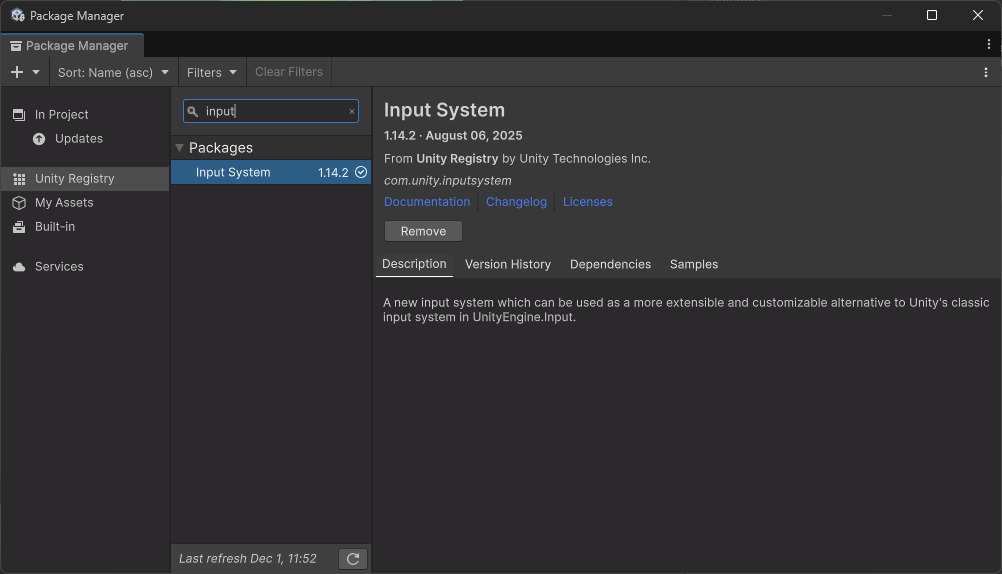The image size is (1002, 574).
Task: Click the Last refresh Dec 1, 11:52 status text
Action: (x=248, y=559)
